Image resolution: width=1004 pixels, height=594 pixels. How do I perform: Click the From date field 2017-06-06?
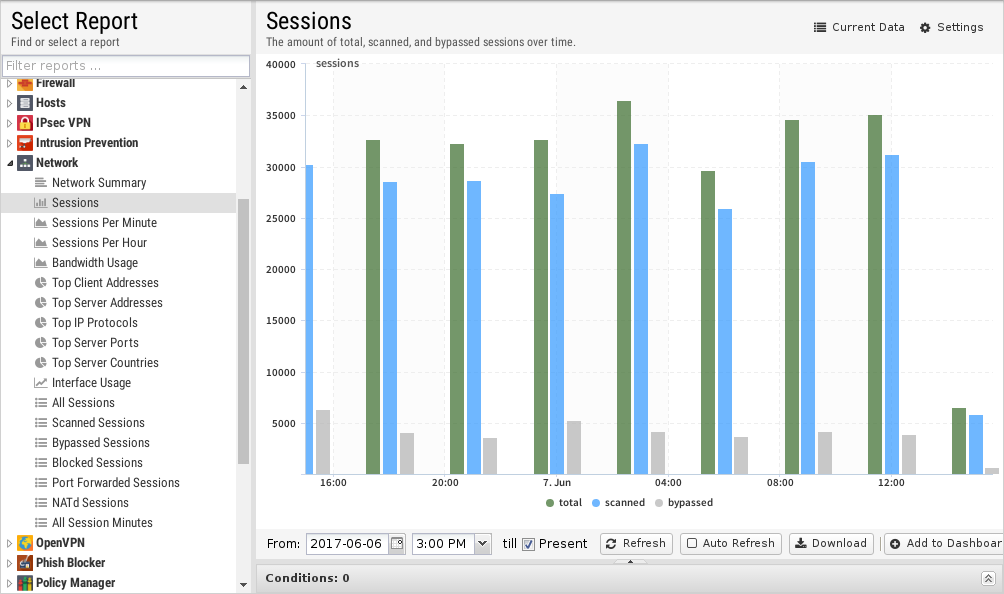(348, 543)
